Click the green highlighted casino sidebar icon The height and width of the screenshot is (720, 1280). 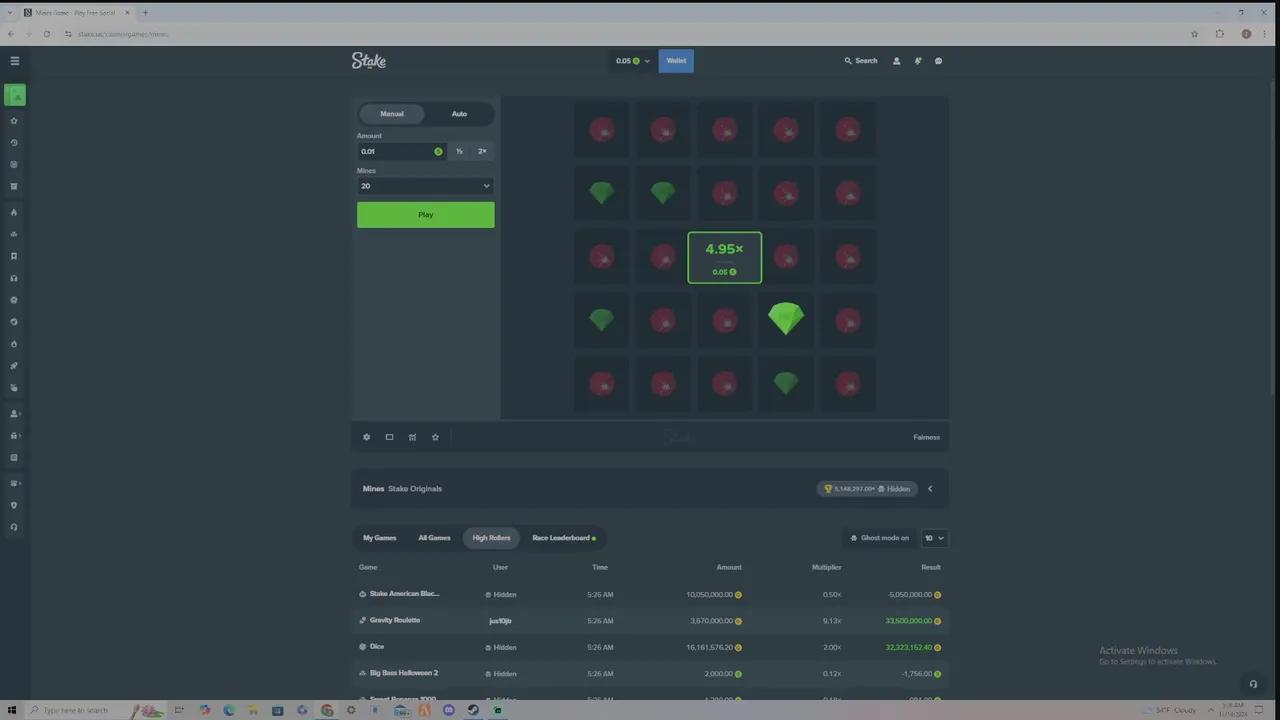pos(14,95)
